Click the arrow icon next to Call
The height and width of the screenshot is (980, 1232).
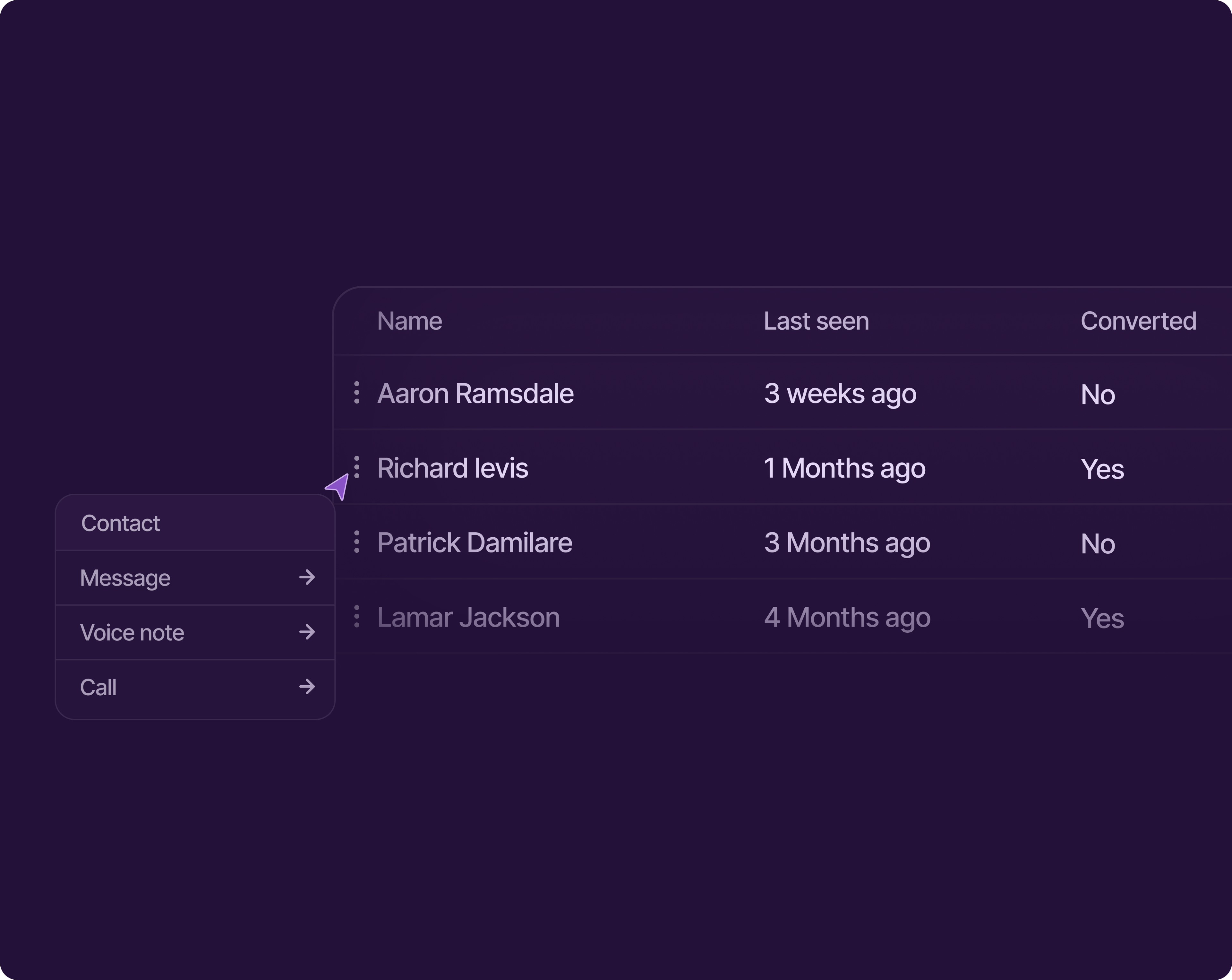(307, 687)
